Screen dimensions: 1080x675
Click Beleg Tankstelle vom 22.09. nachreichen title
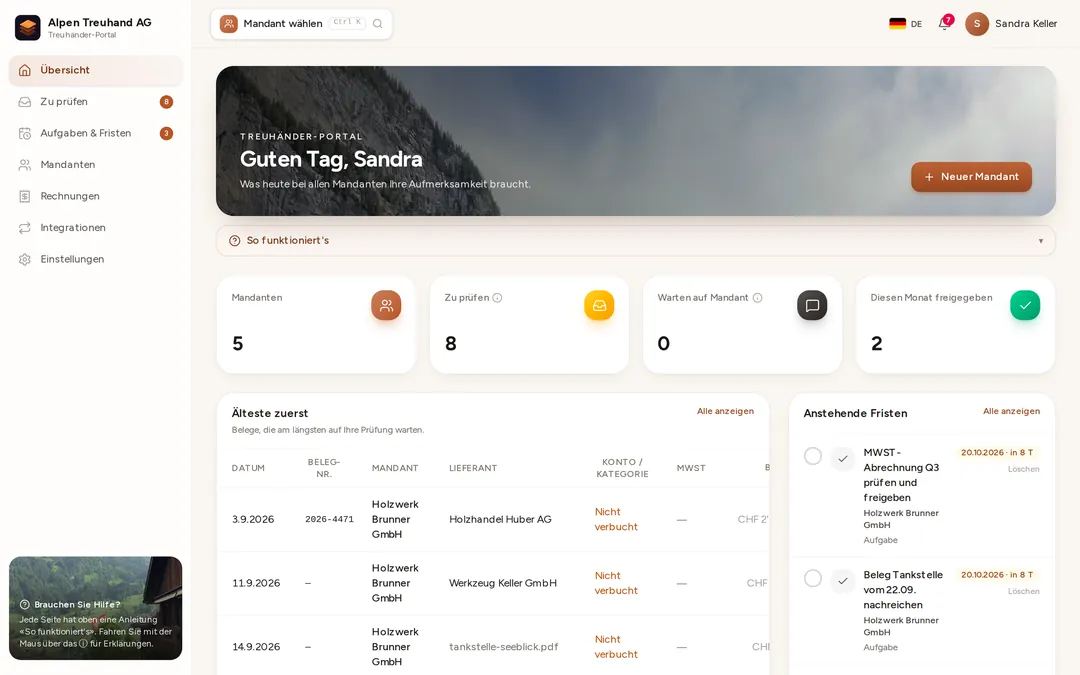coord(903,590)
